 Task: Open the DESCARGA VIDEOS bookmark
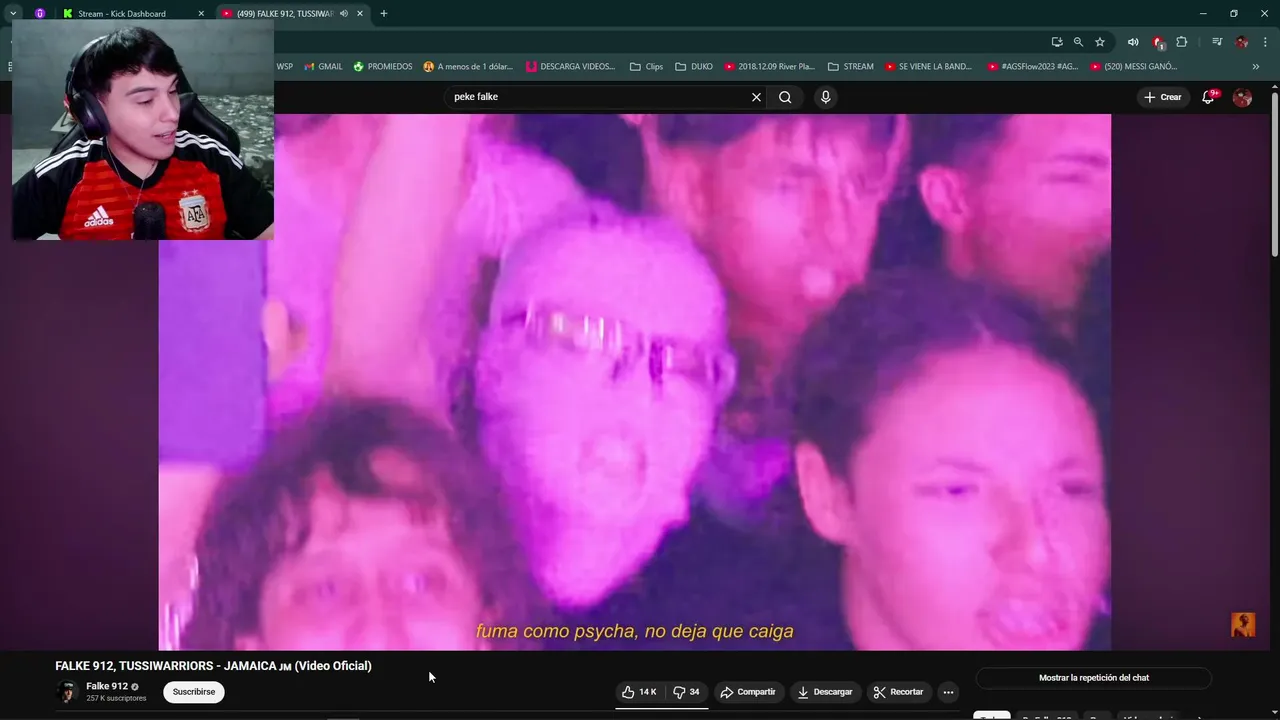[x=571, y=67]
